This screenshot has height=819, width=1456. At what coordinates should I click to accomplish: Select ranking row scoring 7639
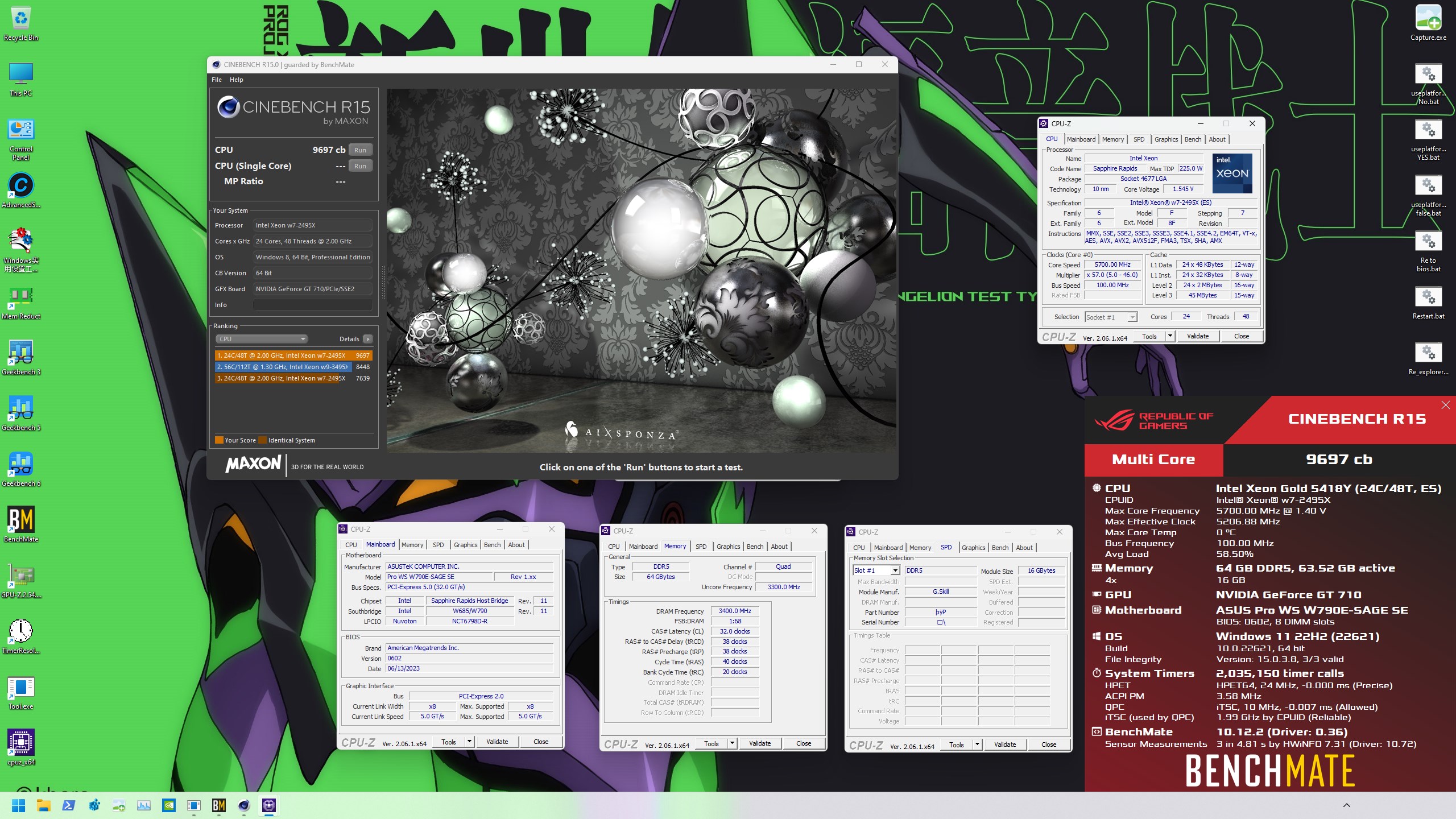[293, 378]
